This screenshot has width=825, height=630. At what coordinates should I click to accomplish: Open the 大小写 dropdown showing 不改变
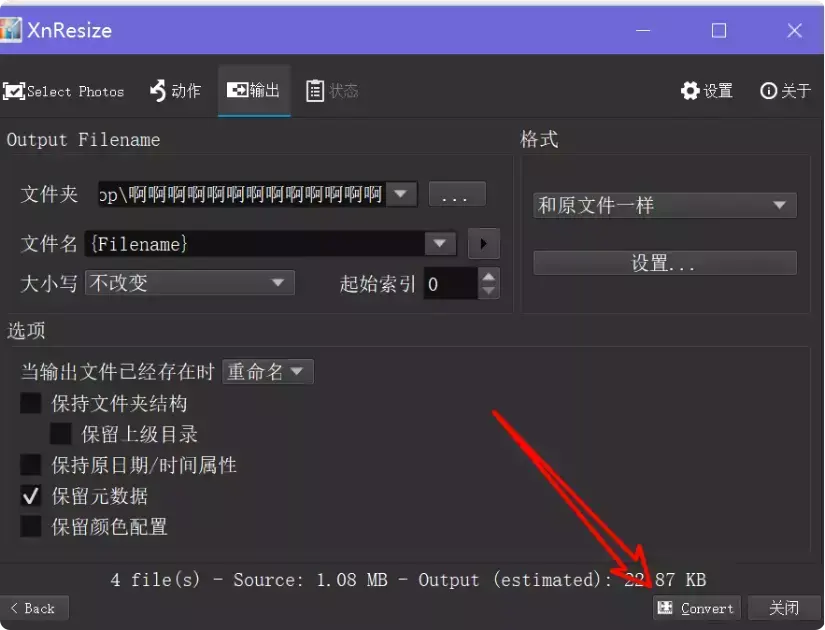point(189,283)
